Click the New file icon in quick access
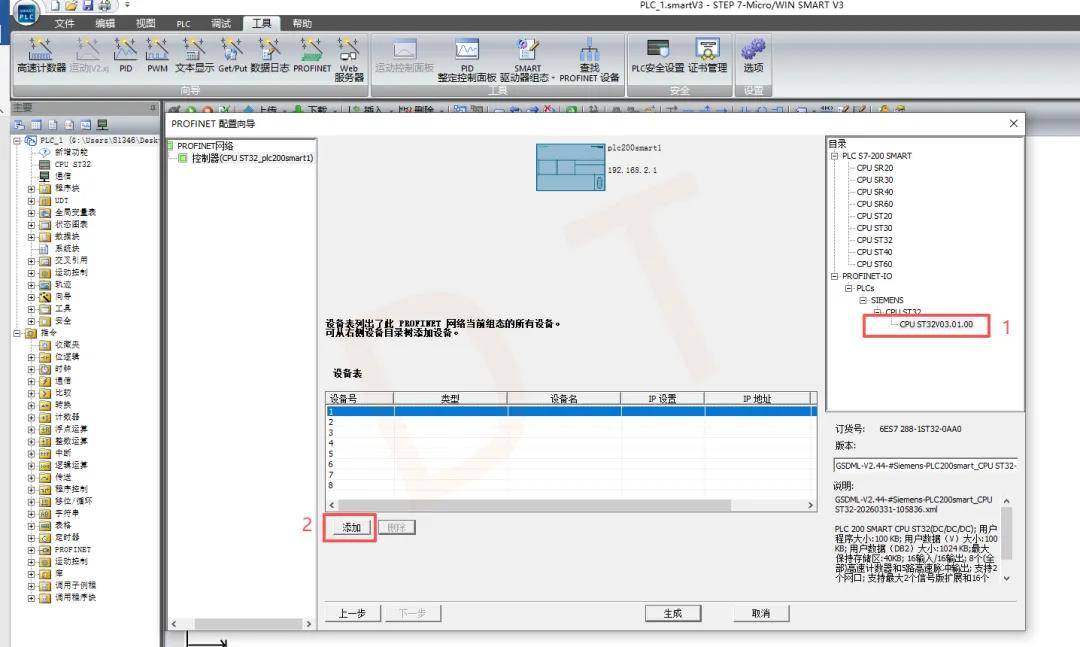Screen dimensions: 1080x647 point(54,6)
